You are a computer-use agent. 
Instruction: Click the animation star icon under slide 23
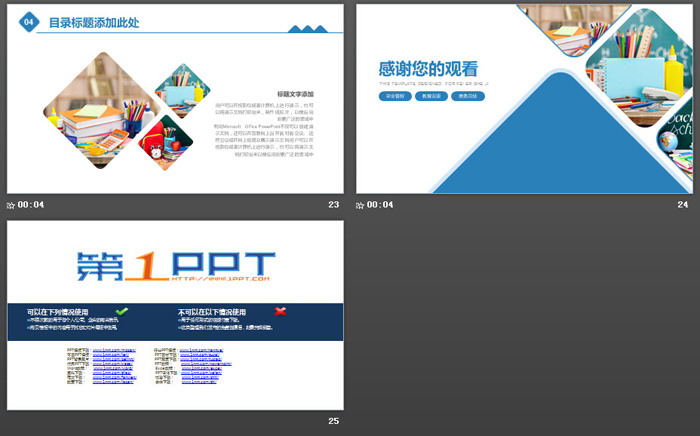click(11, 205)
